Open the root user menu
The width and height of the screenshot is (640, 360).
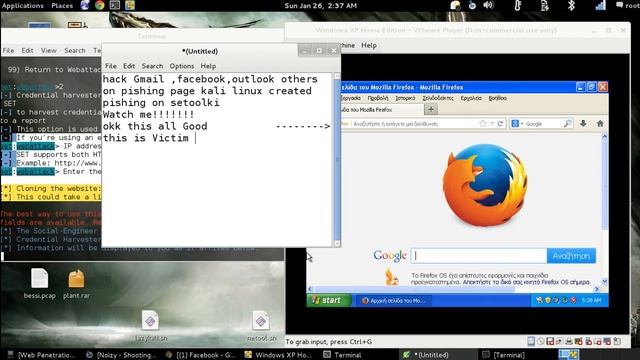[628, 5]
